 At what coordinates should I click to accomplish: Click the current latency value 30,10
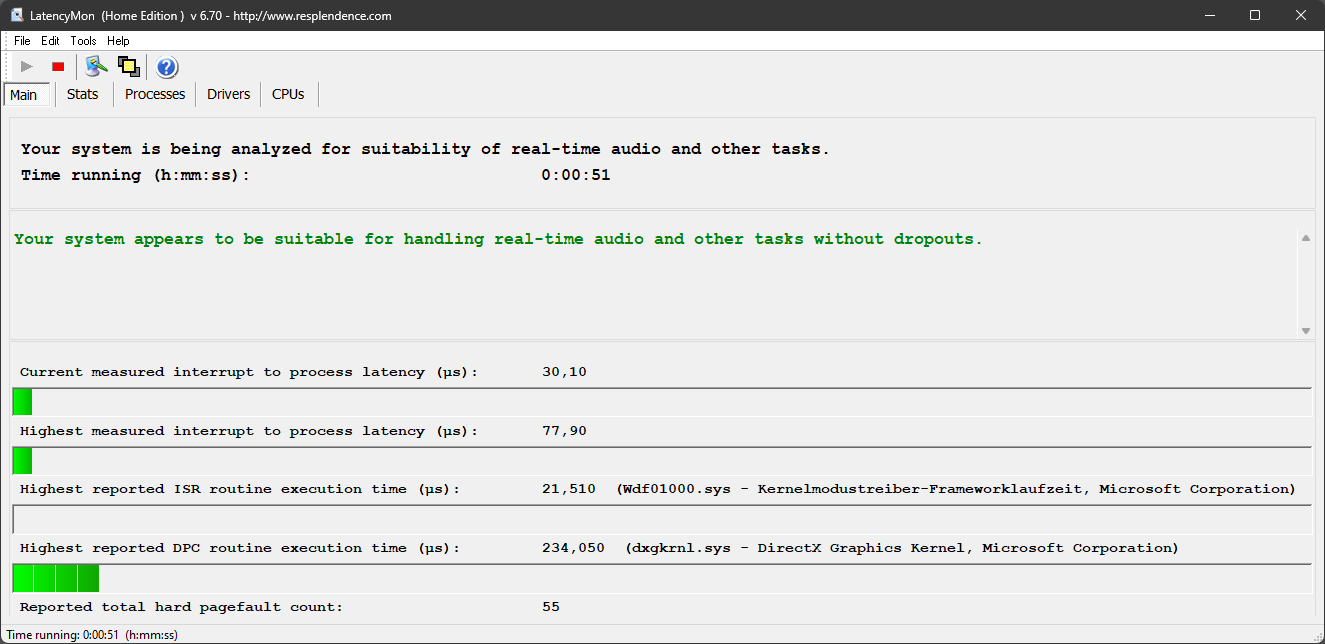564,372
